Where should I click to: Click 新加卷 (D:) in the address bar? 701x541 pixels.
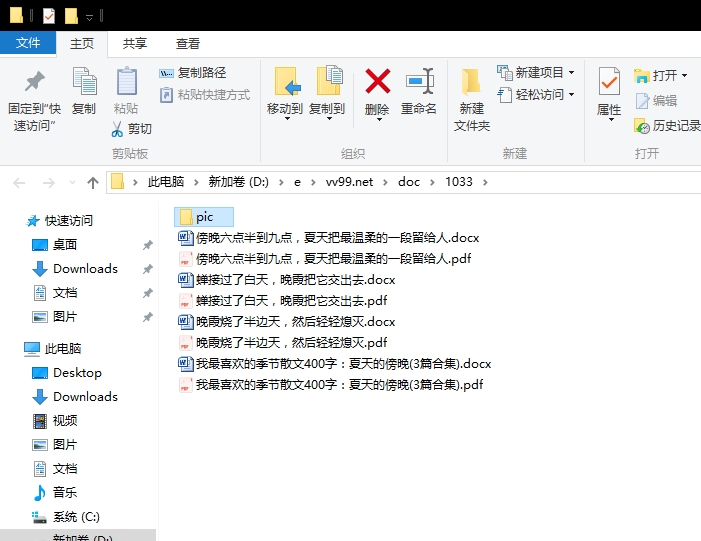click(238, 182)
